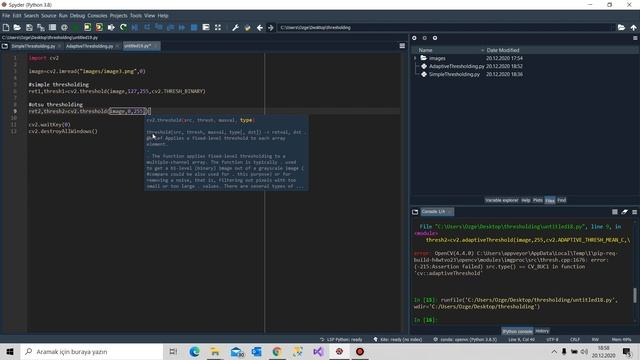The image size is (640, 360).
Task: Save the current file via toolbar
Action: coord(29,27)
